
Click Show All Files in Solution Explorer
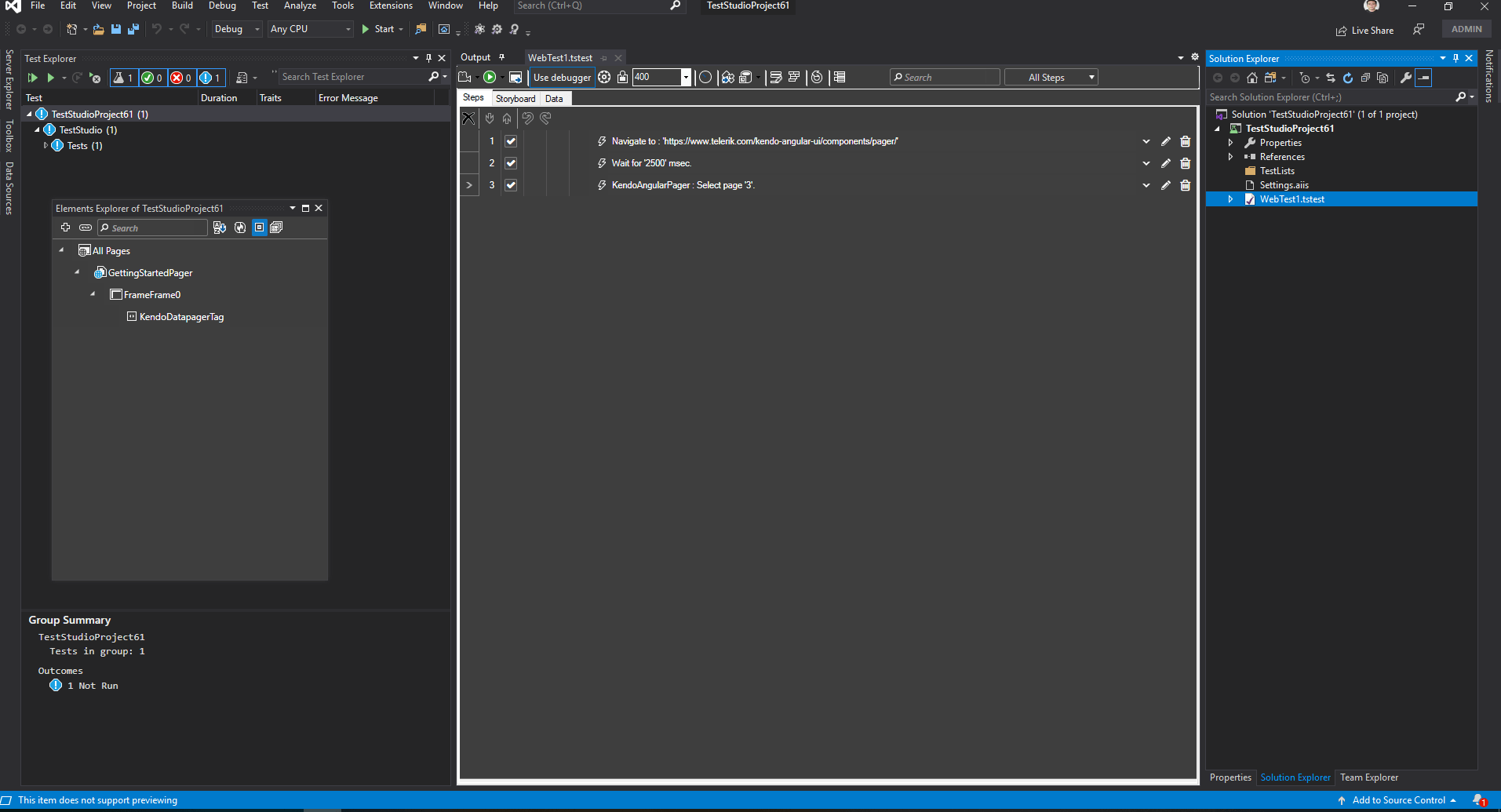(x=1383, y=78)
